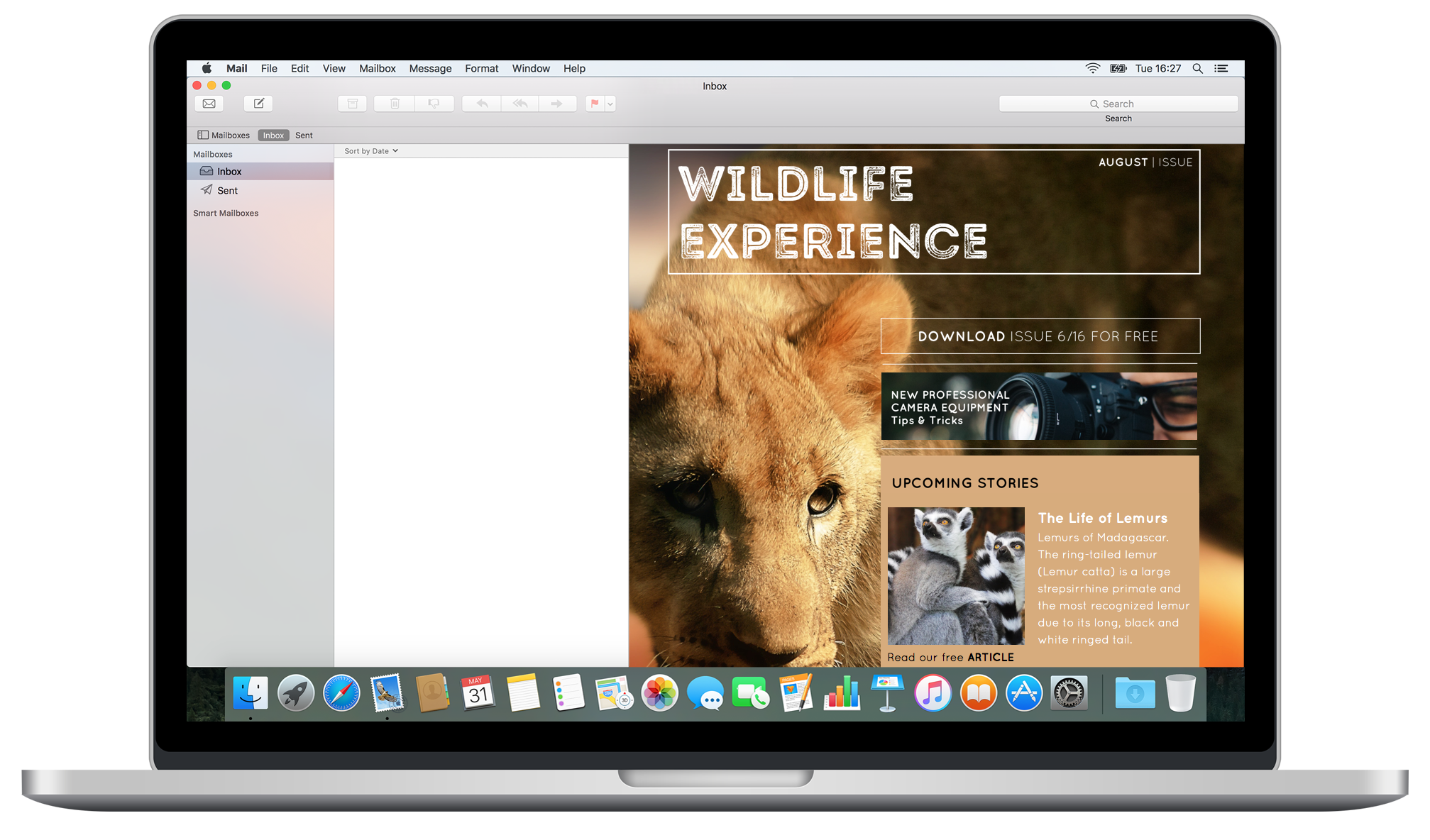Forward the message
This screenshot has width=1430, height=840.
point(557,104)
